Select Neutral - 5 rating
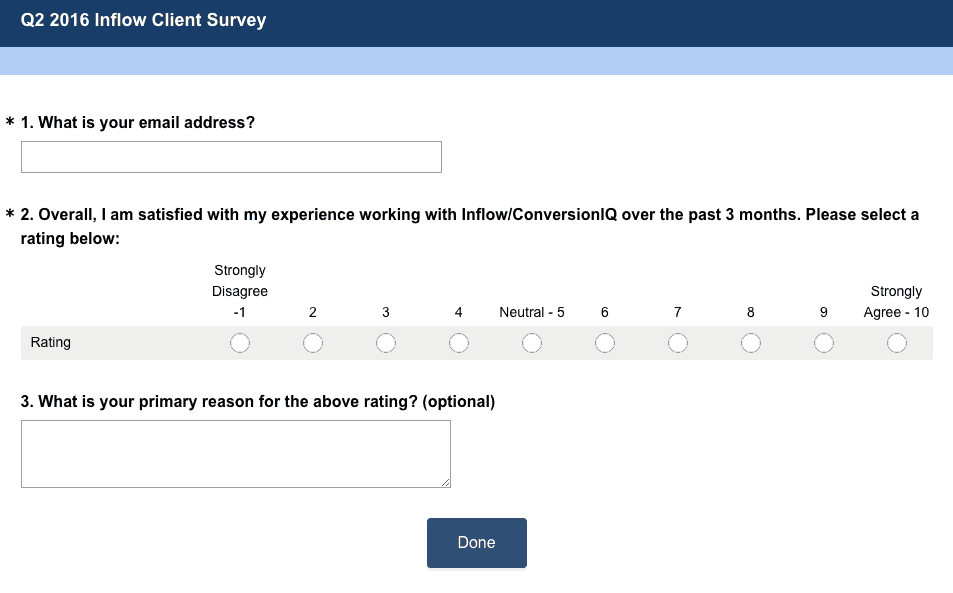Viewport: 953px width, 593px height. [531, 343]
